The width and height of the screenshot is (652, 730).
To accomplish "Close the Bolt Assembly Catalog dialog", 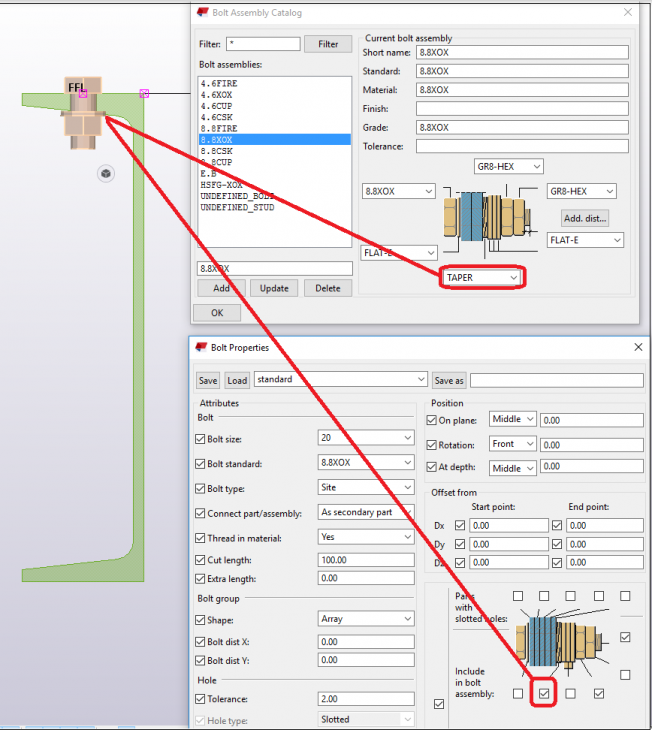I will 628,13.
